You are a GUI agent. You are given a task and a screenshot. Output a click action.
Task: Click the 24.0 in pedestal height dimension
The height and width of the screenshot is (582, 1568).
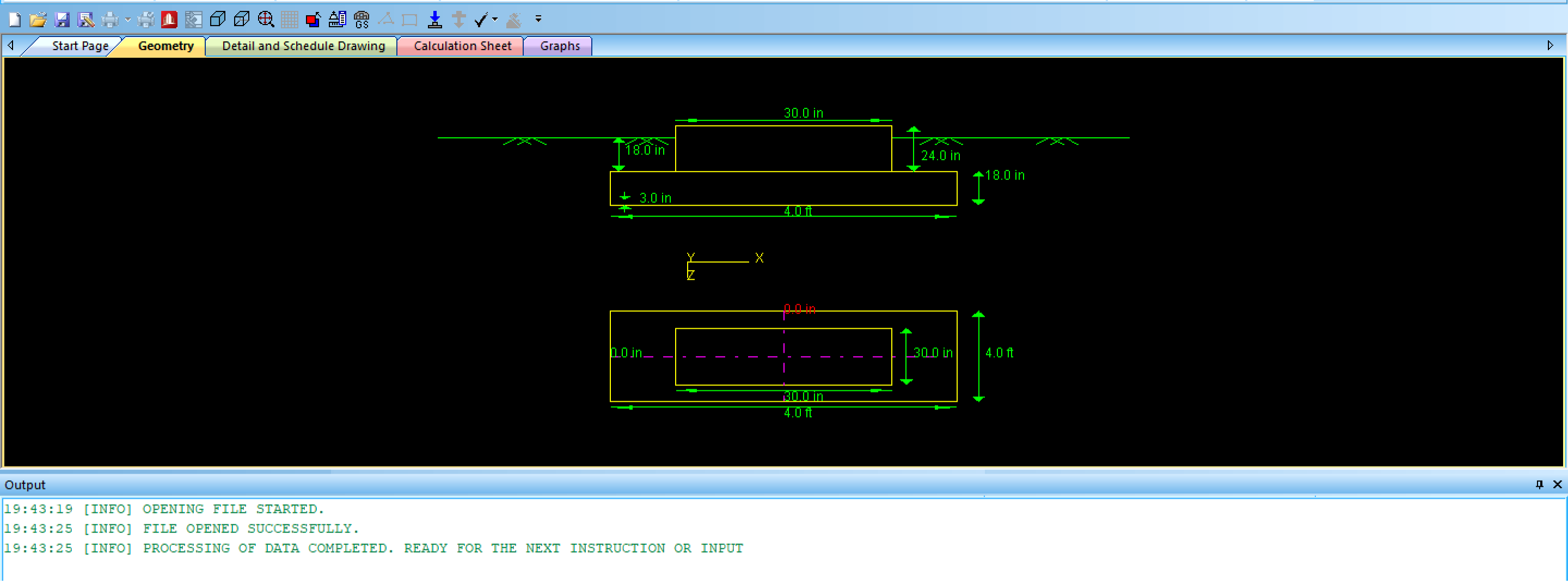pos(940,156)
